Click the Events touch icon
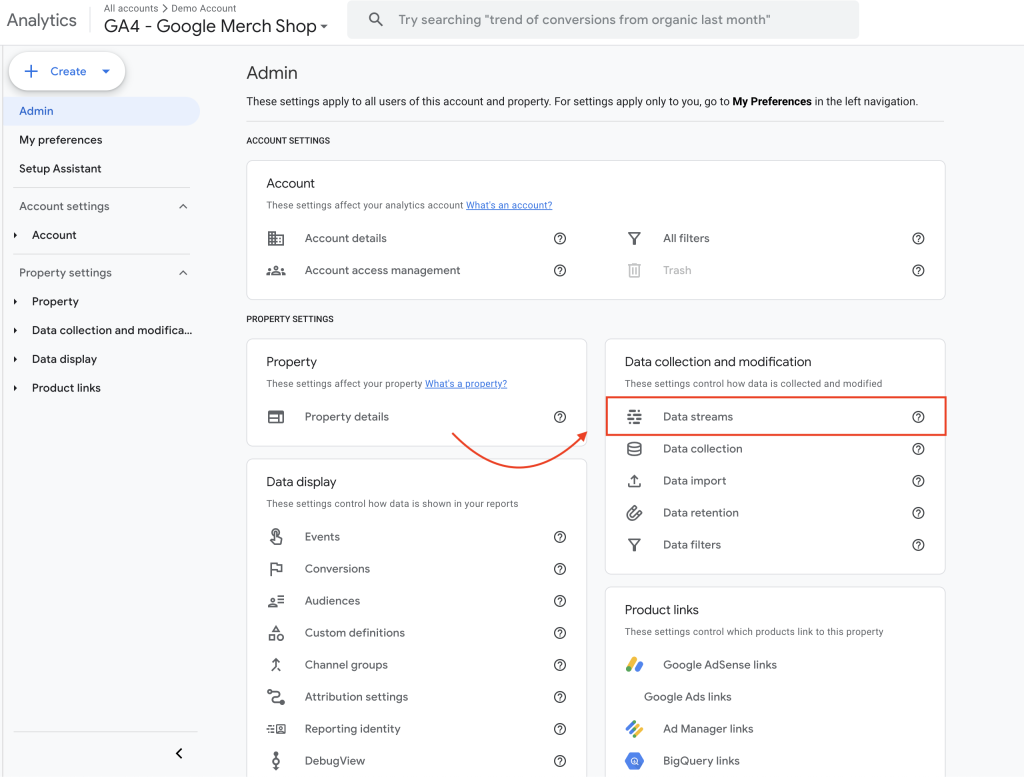The width and height of the screenshot is (1024, 777). [x=276, y=537]
